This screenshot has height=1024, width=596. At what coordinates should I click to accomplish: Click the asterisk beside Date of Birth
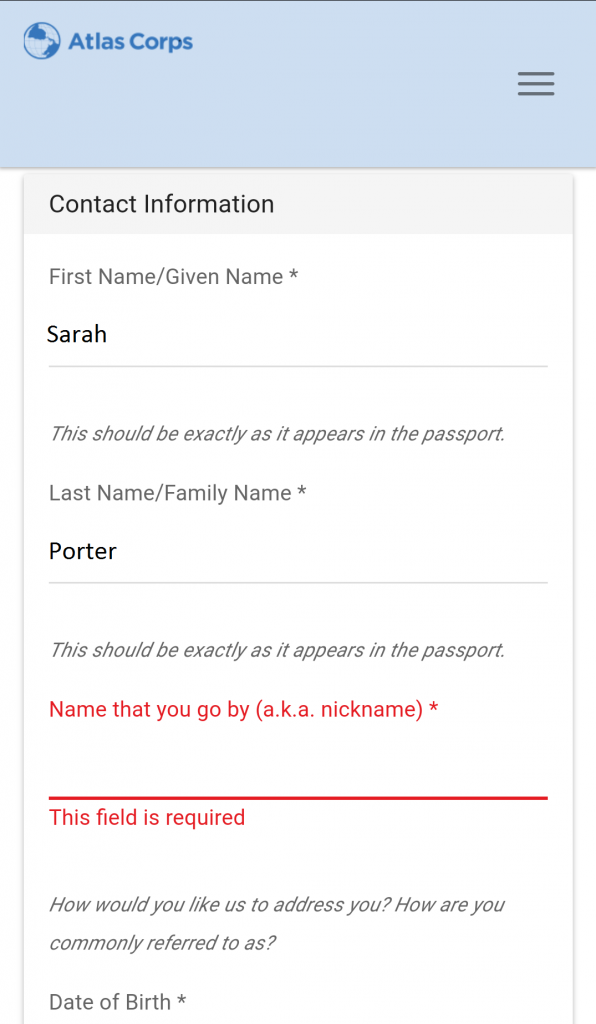point(181,999)
